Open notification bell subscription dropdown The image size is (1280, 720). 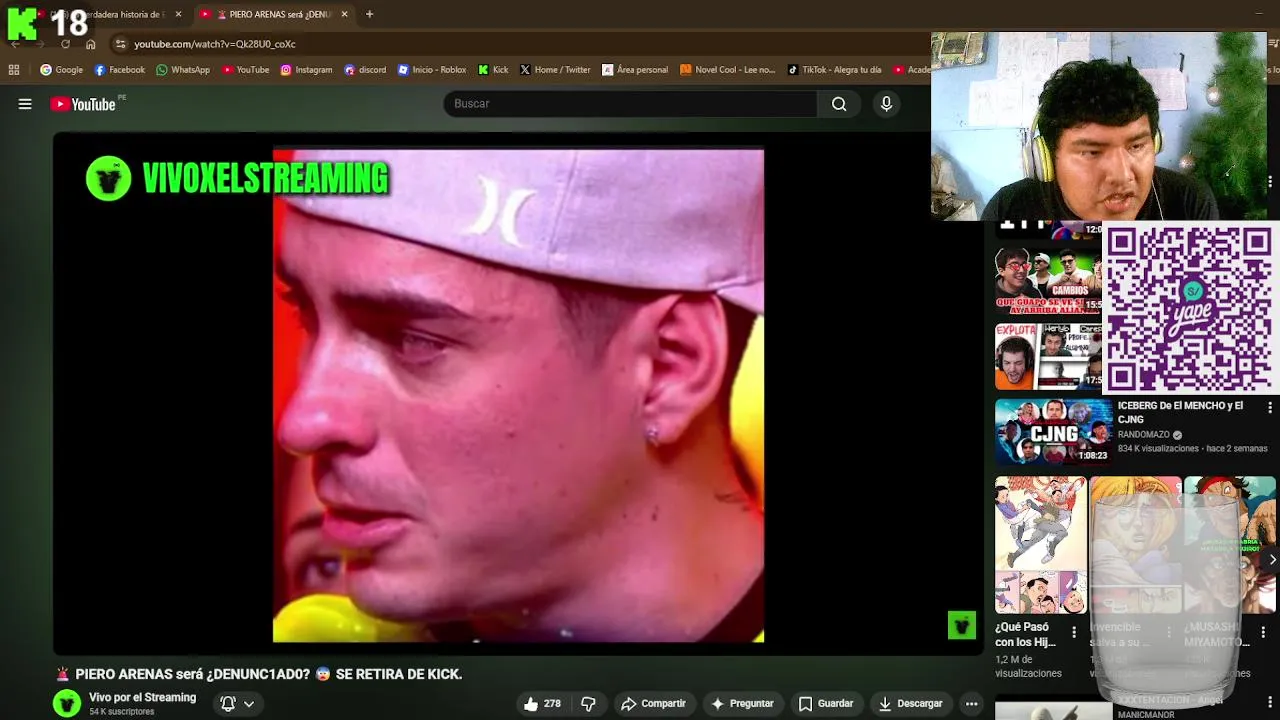pyautogui.click(x=237, y=704)
